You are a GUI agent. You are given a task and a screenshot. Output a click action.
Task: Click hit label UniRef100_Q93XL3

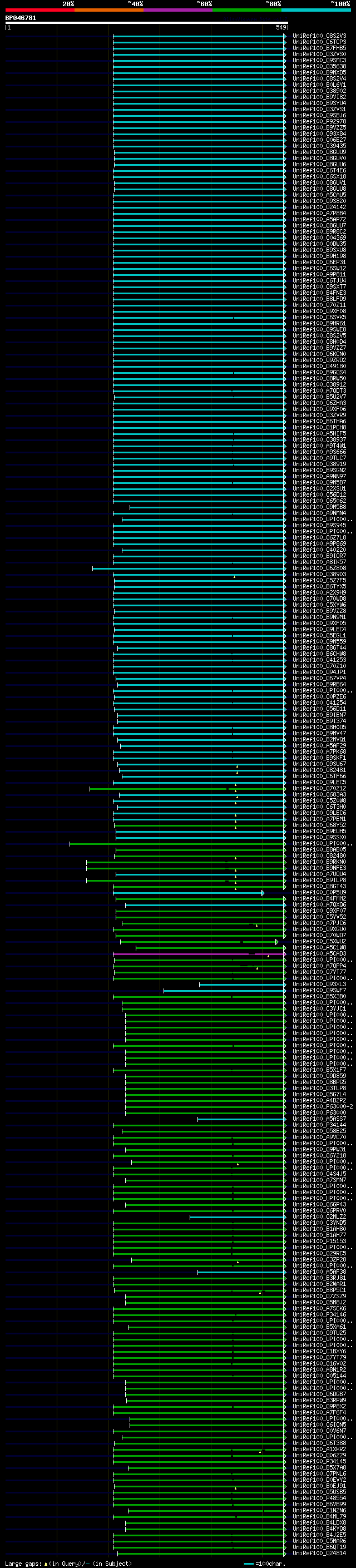pyautogui.click(x=319, y=985)
